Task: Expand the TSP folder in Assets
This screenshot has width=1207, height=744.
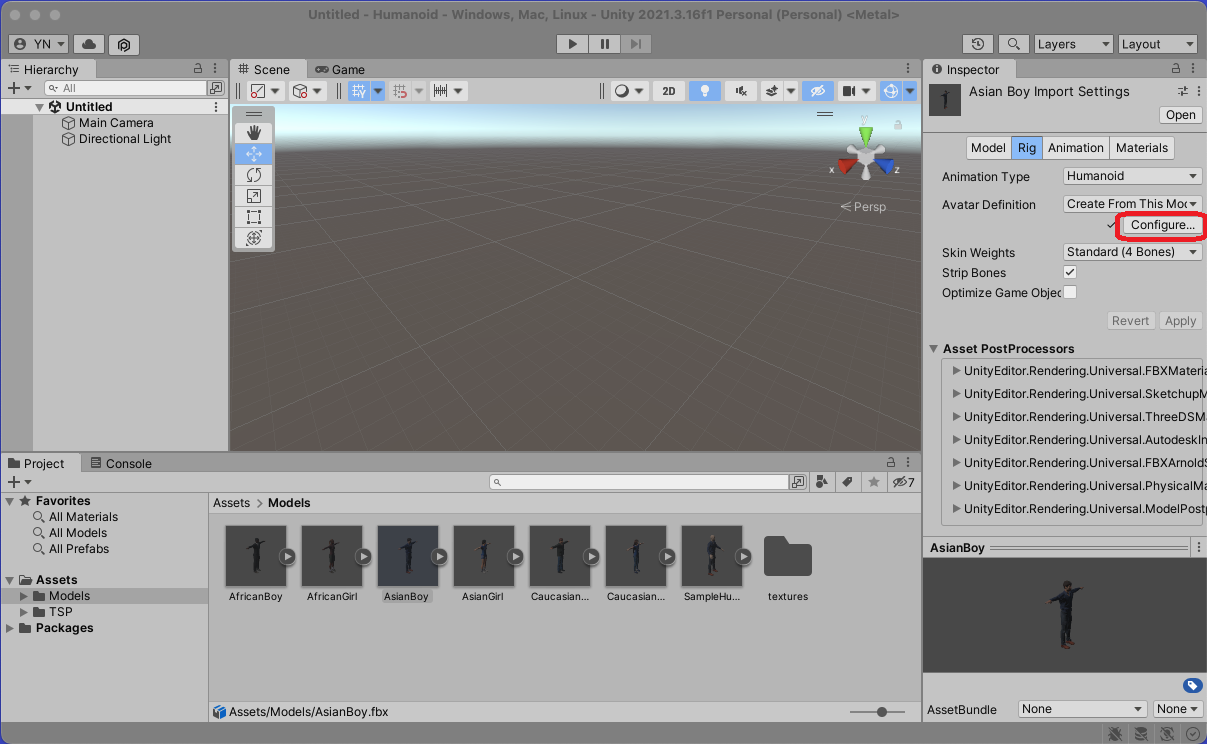Action: pos(25,612)
